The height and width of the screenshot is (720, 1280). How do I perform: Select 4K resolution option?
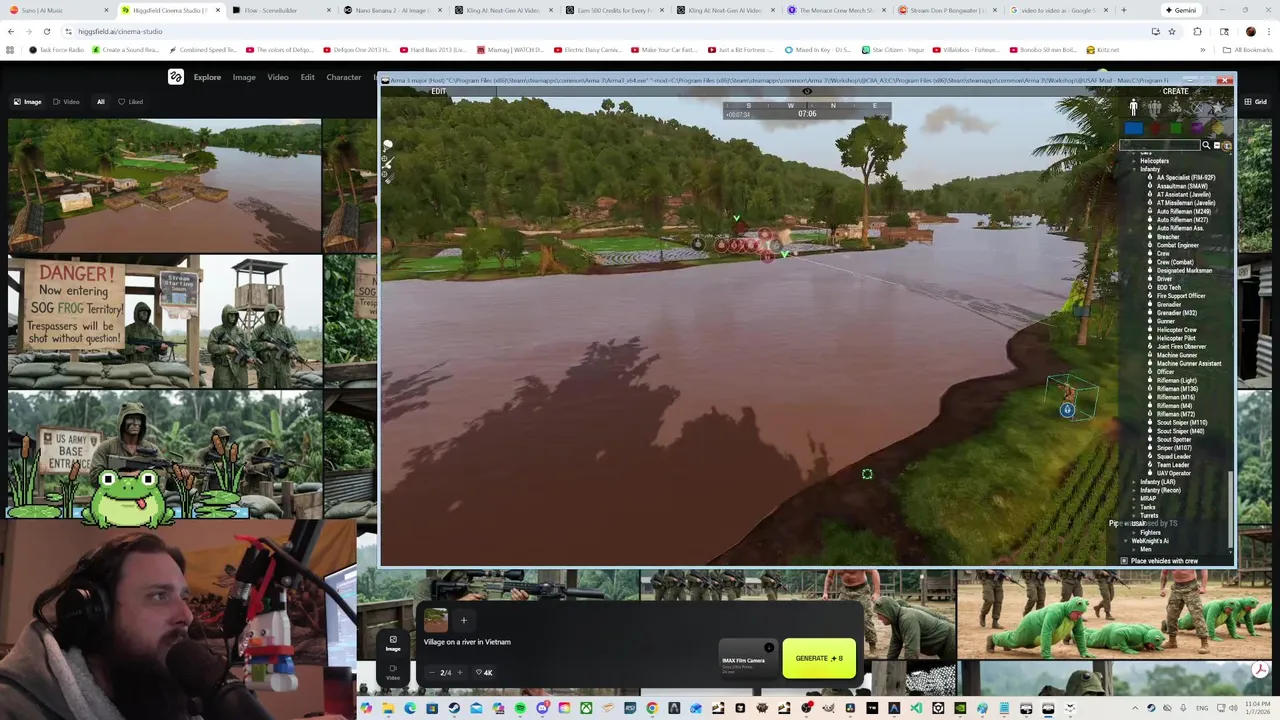point(484,673)
